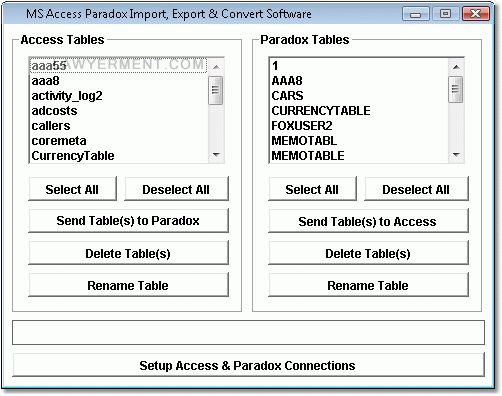Viewport: 502px width, 396px height.
Task: Select MEMOTABL in Paradox list
Action: coord(359,141)
